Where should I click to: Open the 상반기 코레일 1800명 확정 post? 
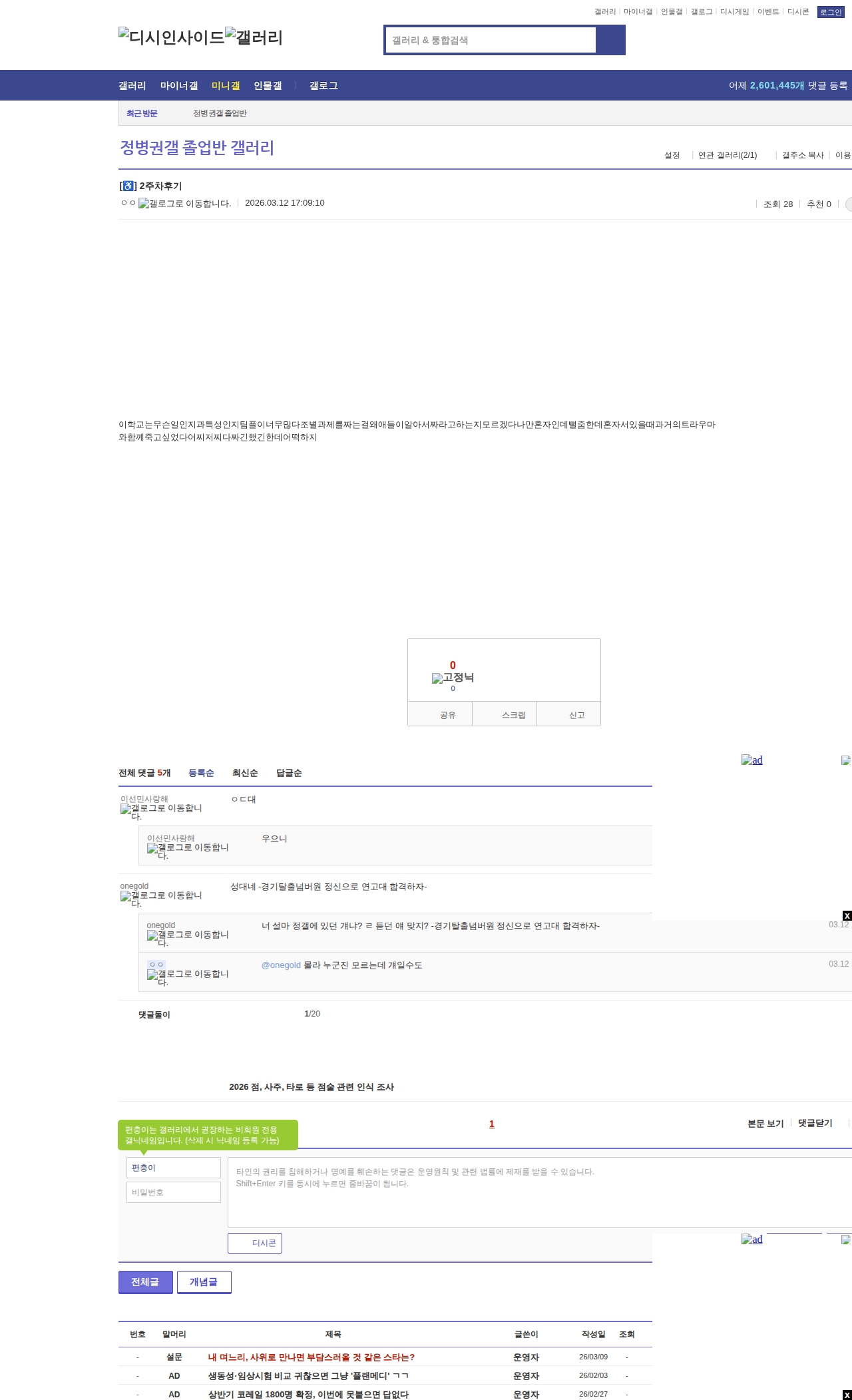(x=308, y=1395)
